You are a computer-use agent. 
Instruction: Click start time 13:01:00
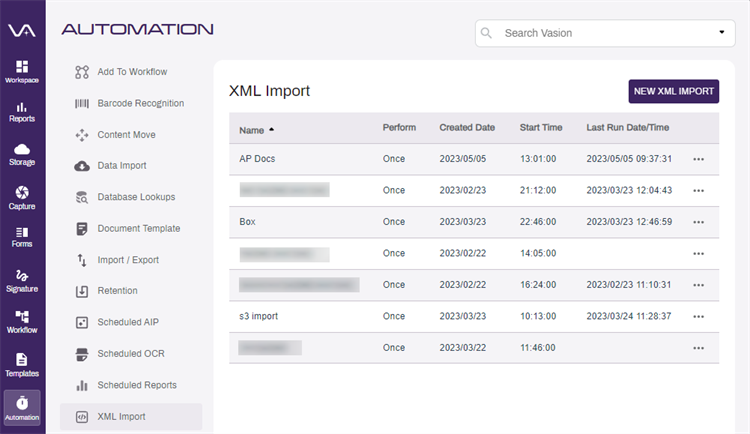pos(538,159)
